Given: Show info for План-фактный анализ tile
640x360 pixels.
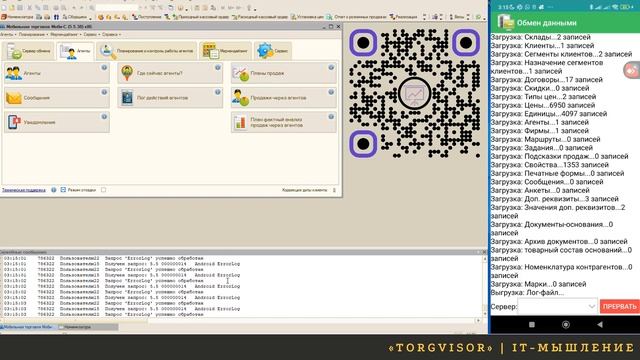Looking at the screenshot, I should (331, 116).
